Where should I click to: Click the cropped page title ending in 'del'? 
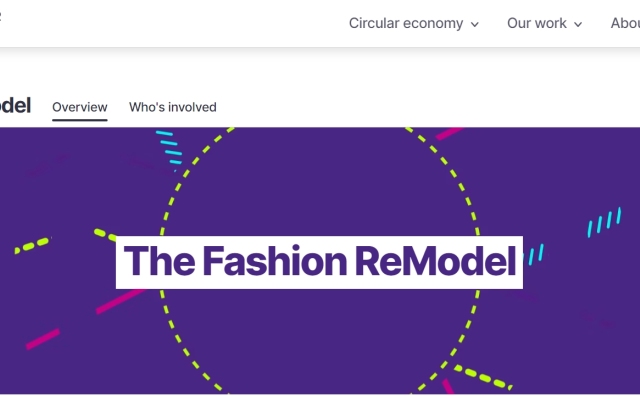click(x=15, y=105)
